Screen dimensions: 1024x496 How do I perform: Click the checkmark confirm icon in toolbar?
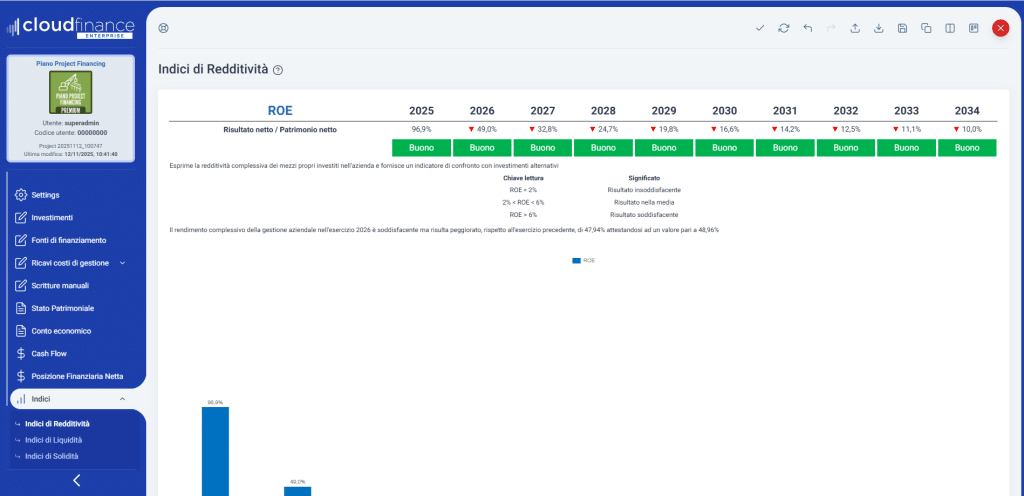coord(760,28)
